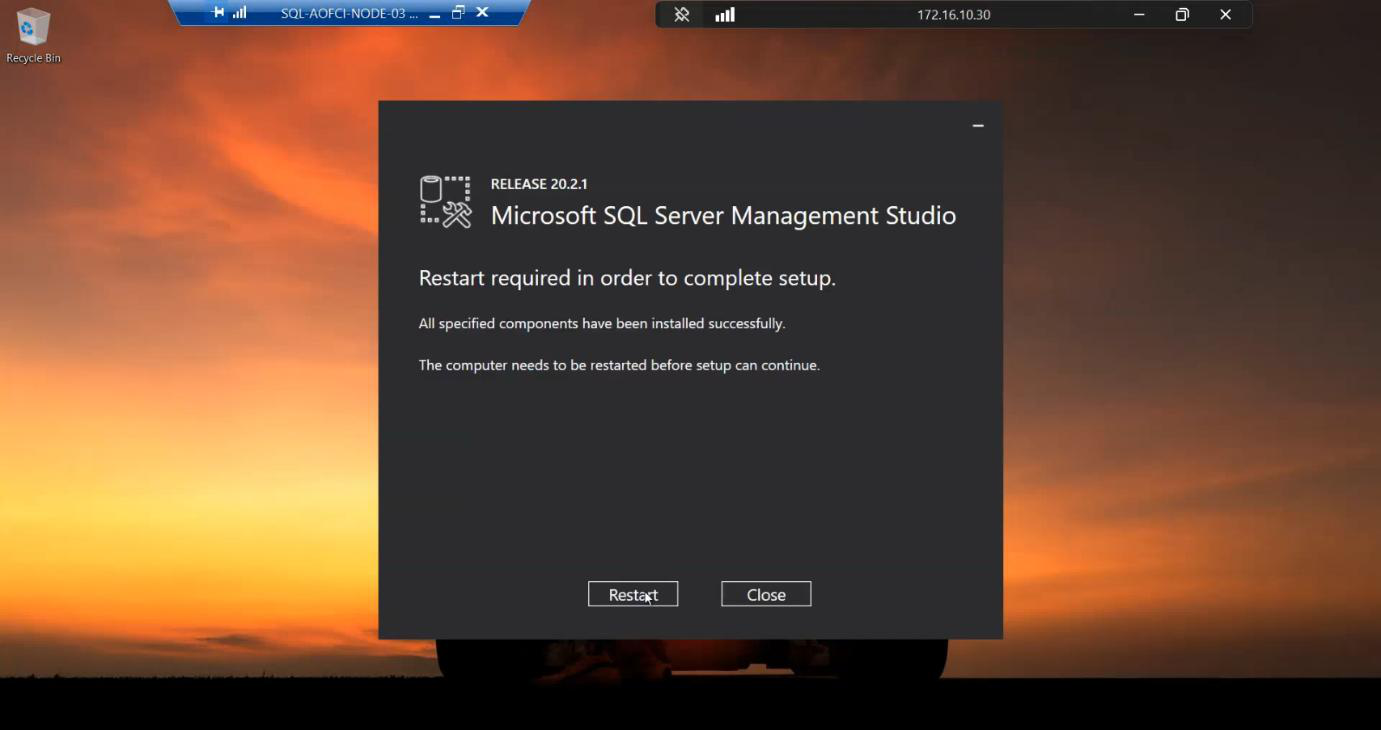Click the Restart button in SSMS setup
This screenshot has height=730, width=1381.
click(x=633, y=594)
